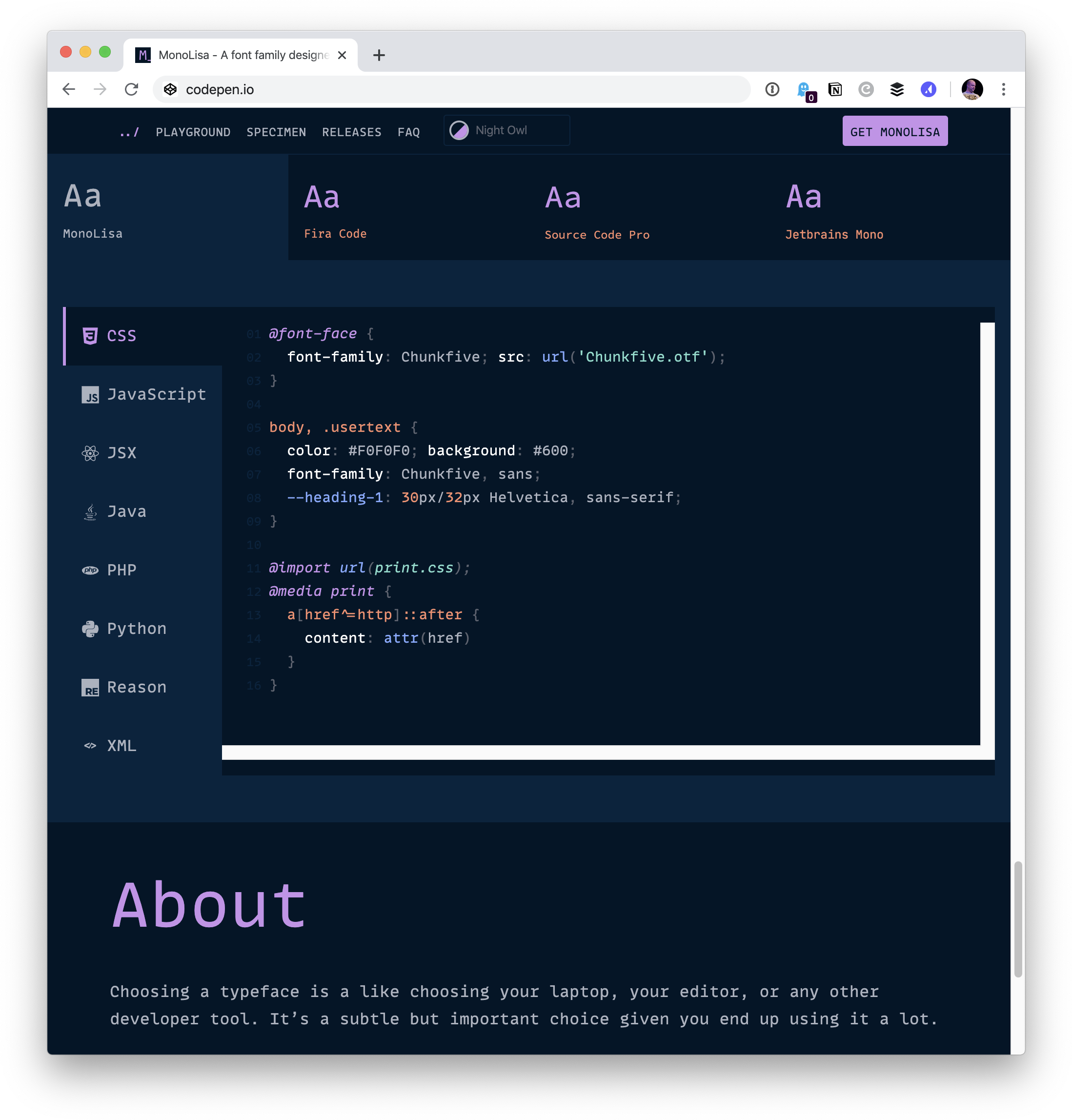Switch to the Java language tab
Image resolution: width=1072 pixels, height=1120 pixels.
(x=143, y=511)
